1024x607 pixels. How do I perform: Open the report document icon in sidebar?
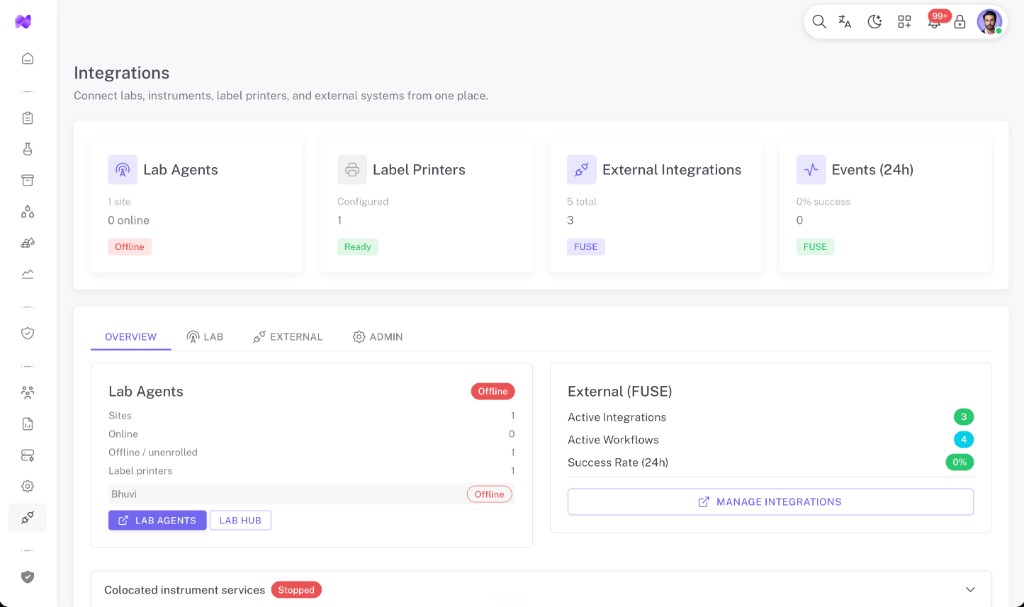[x=27, y=424]
